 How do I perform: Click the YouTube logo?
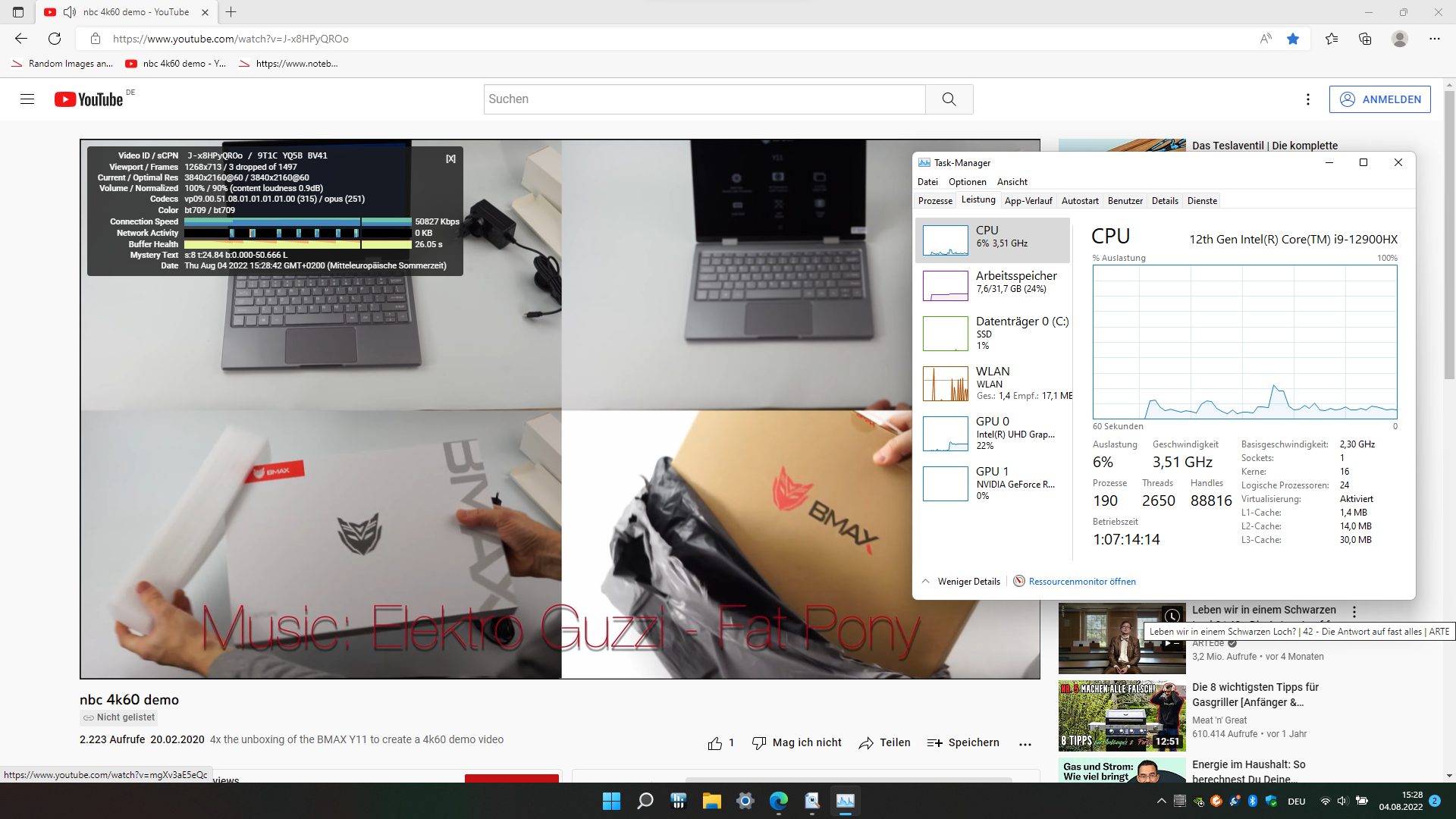pos(89,99)
